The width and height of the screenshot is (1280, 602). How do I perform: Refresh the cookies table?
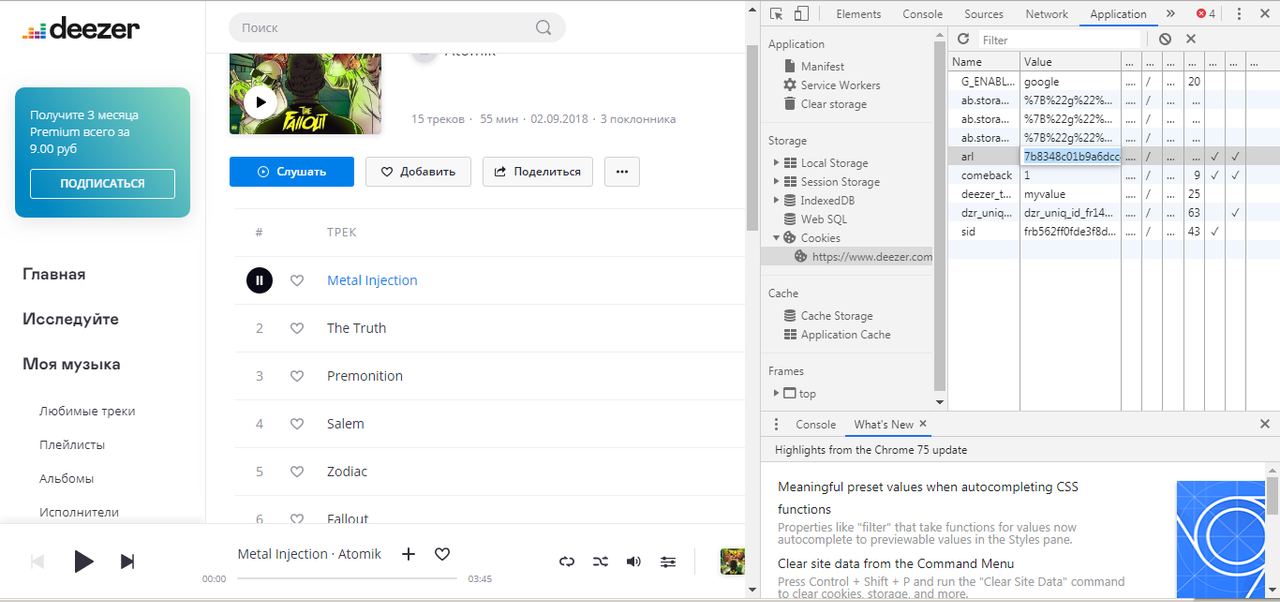click(963, 39)
